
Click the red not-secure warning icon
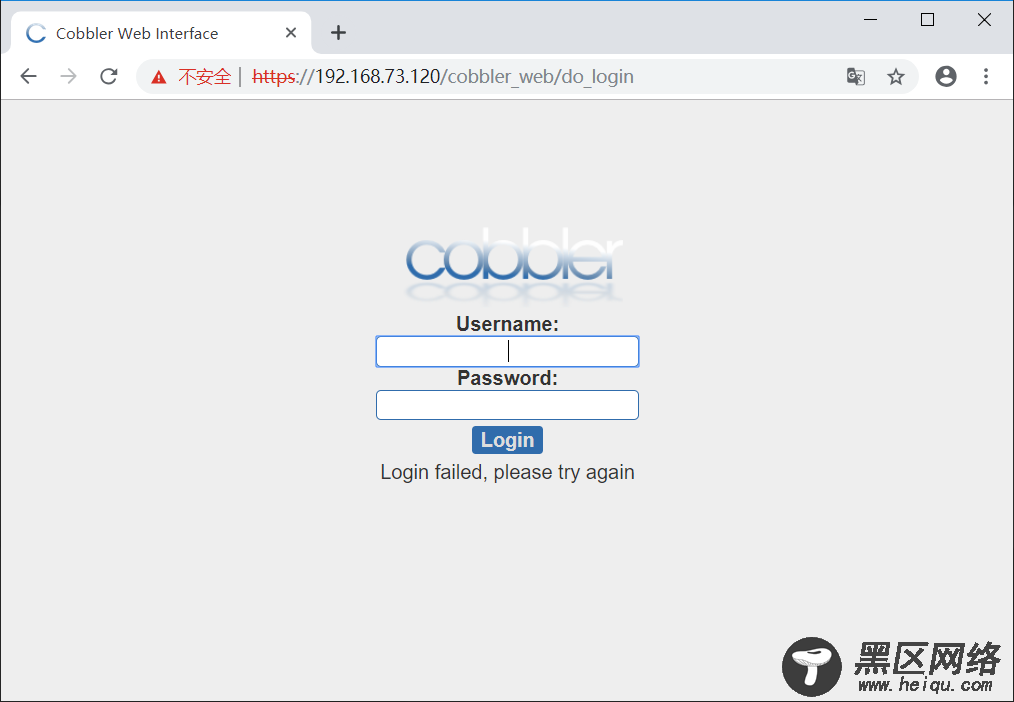point(158,77)
